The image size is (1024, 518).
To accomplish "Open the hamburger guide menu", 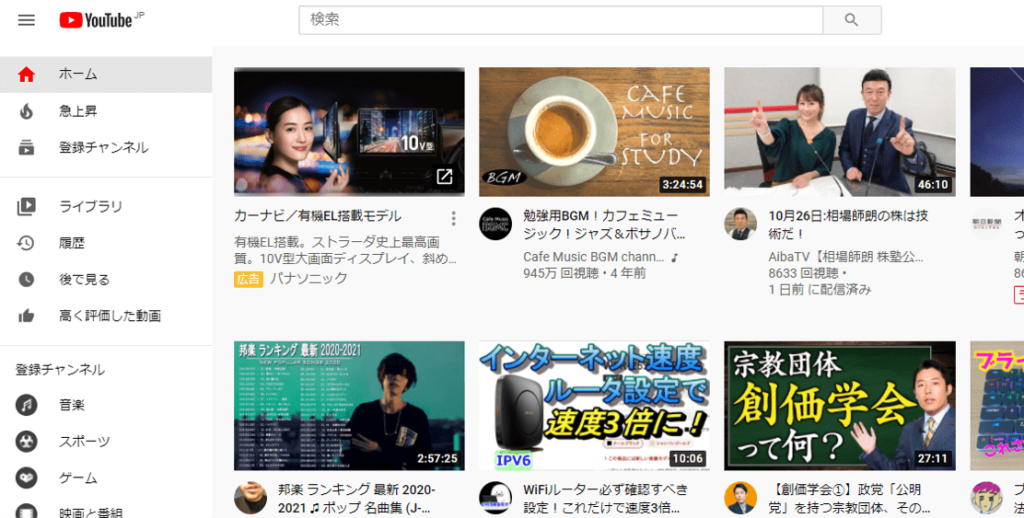I will coord(26,20).
